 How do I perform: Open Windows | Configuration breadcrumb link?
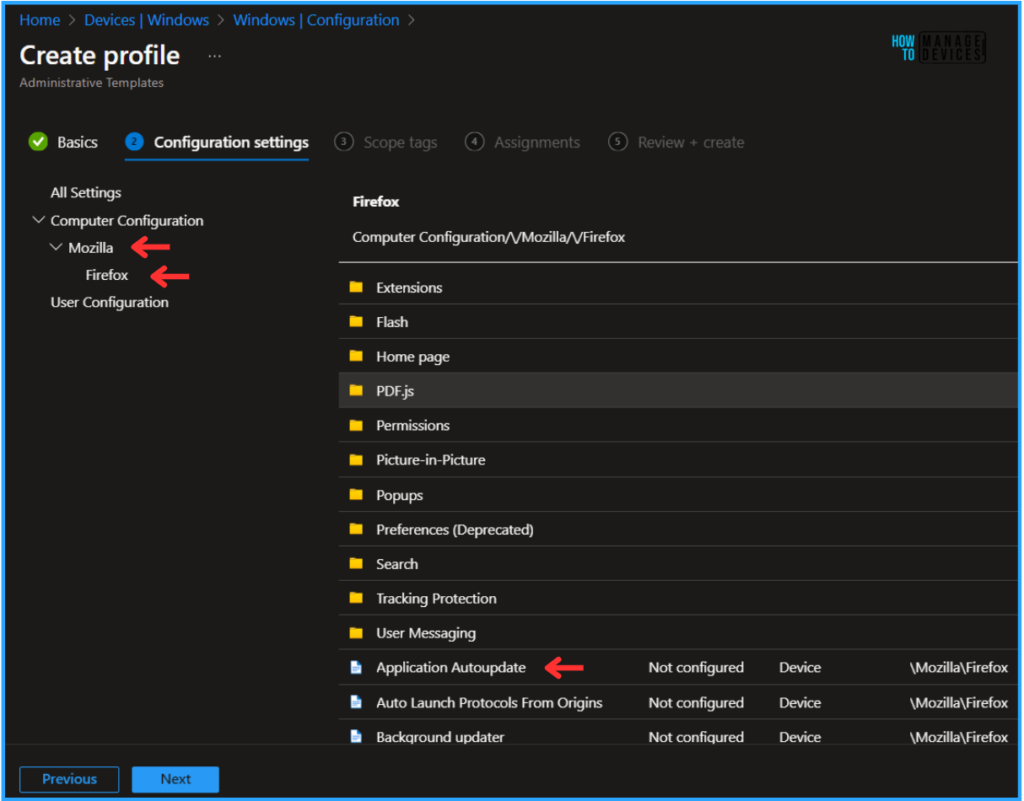(316, 20)
